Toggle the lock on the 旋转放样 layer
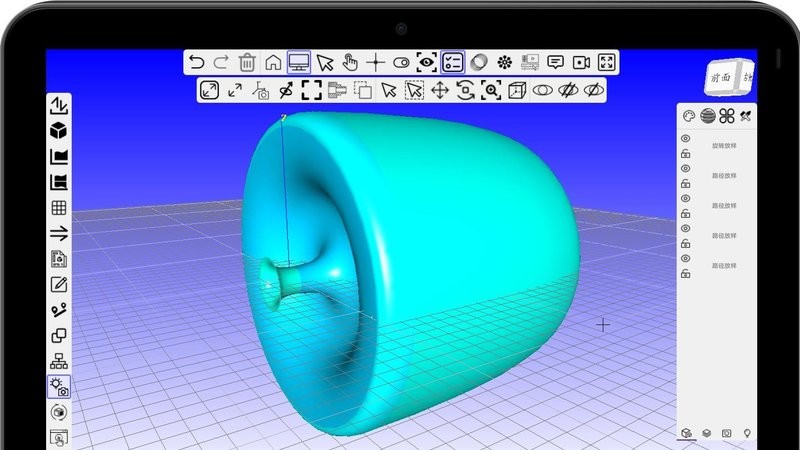The width and height of the screenshot is (800, 450). coord(686,153)
